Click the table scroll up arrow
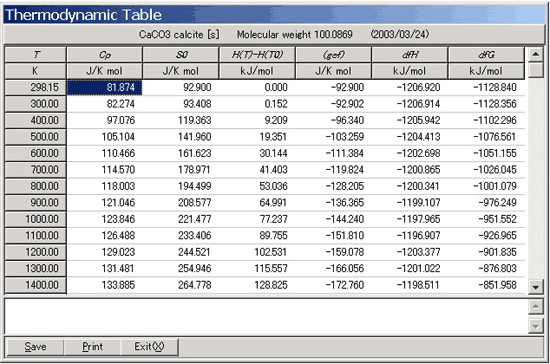Viewport: 550px width, 364px height. (x=535, y=54)
